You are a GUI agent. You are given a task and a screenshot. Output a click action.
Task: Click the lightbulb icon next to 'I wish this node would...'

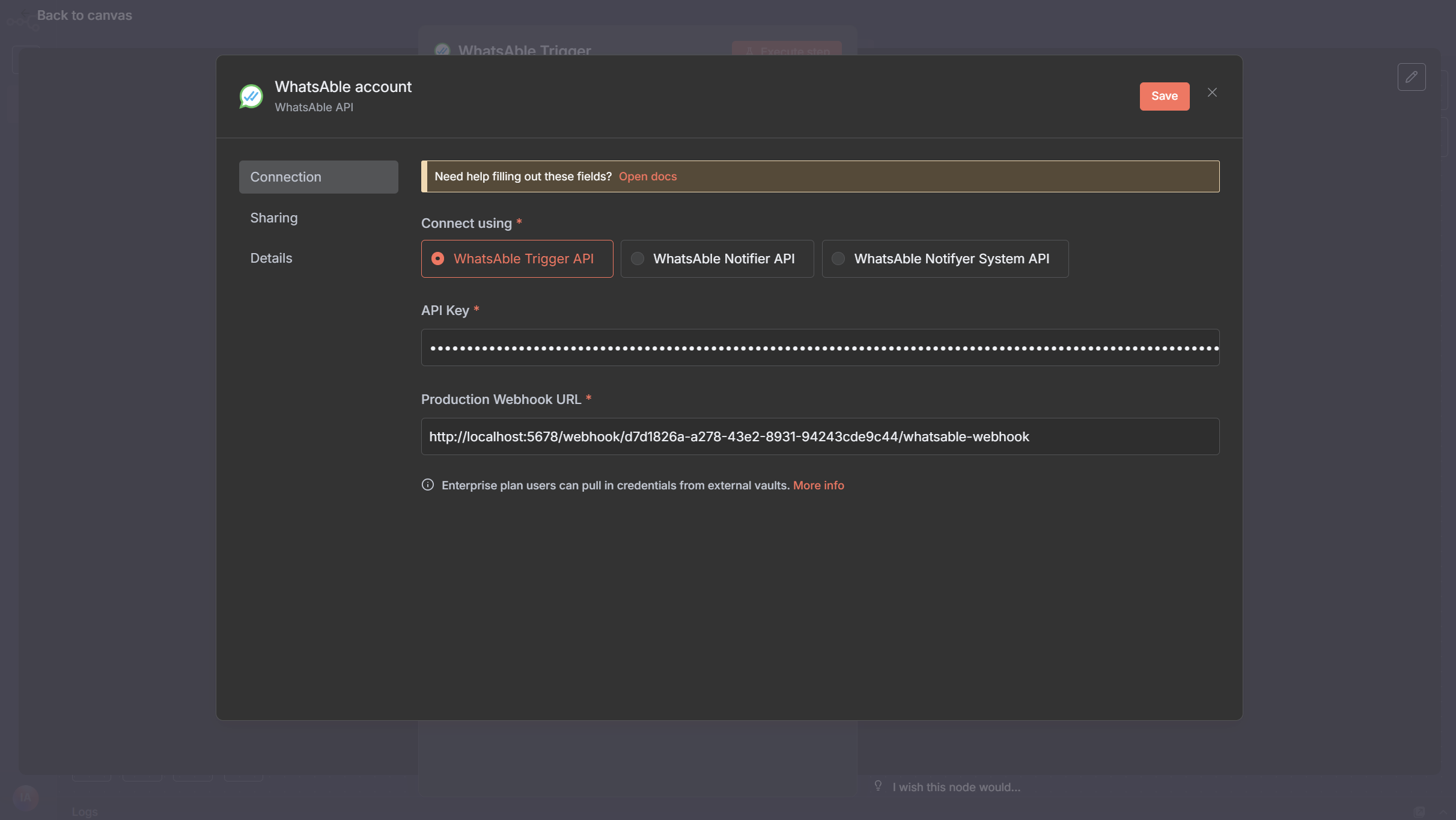point(878,786)
